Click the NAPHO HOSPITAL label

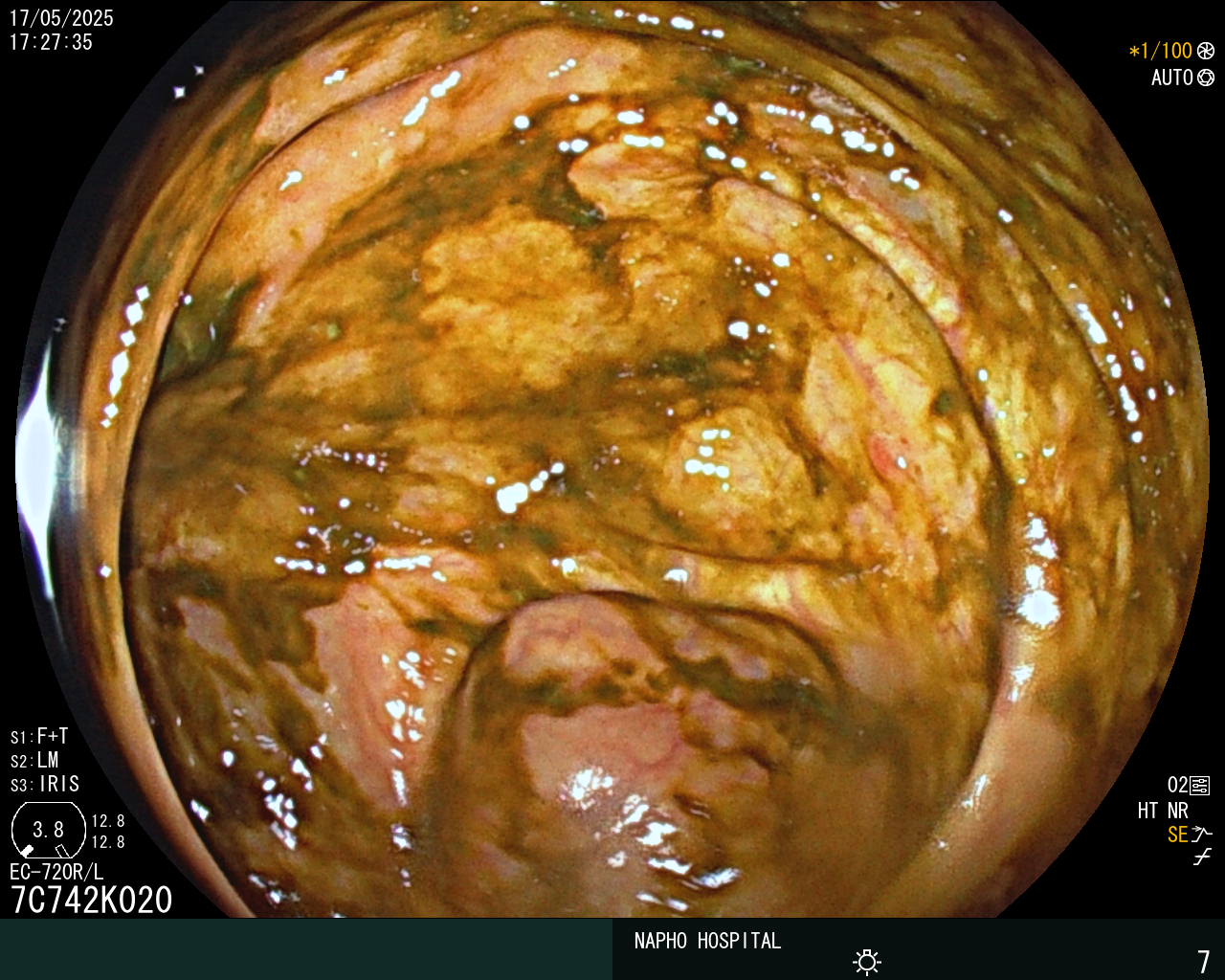pos(707,941)
